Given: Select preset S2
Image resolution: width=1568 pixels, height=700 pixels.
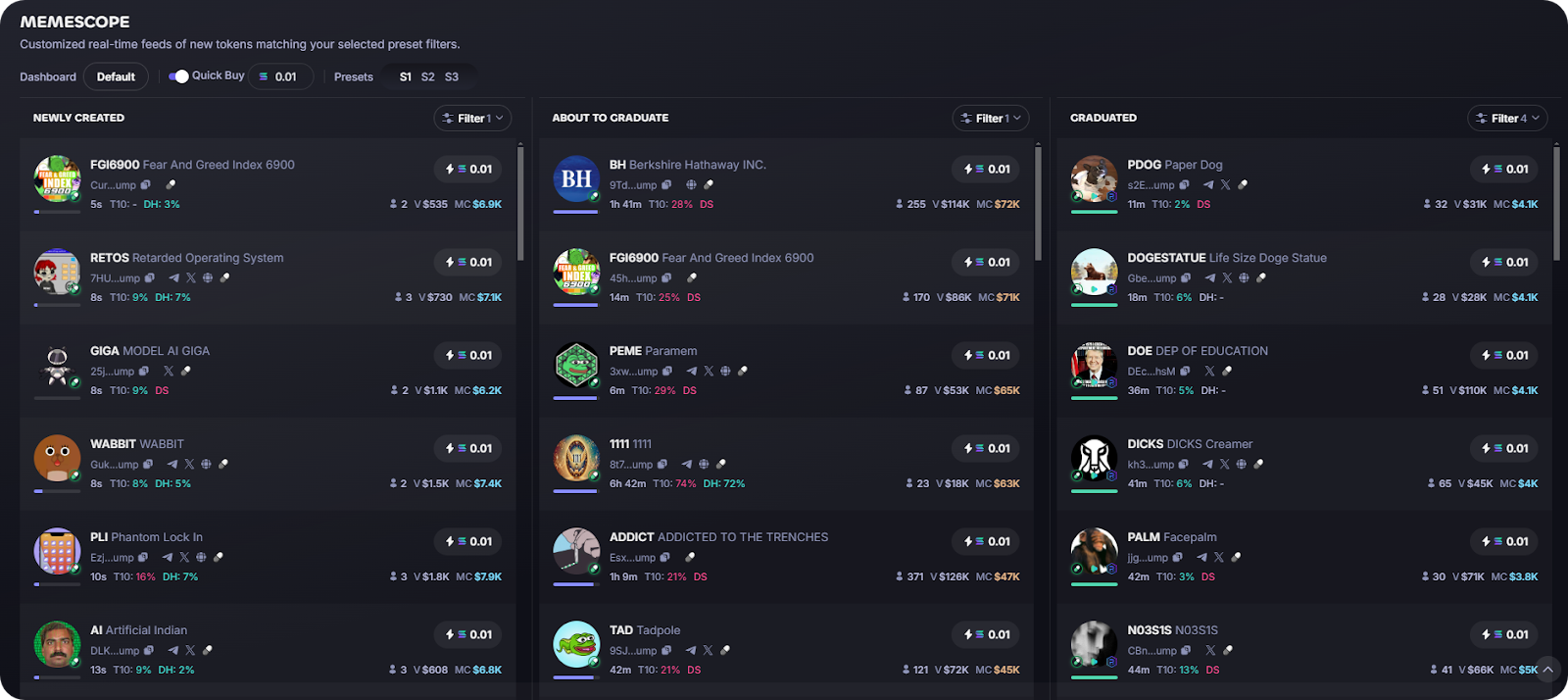Looking at the screenshot, I should coord(428,76).
